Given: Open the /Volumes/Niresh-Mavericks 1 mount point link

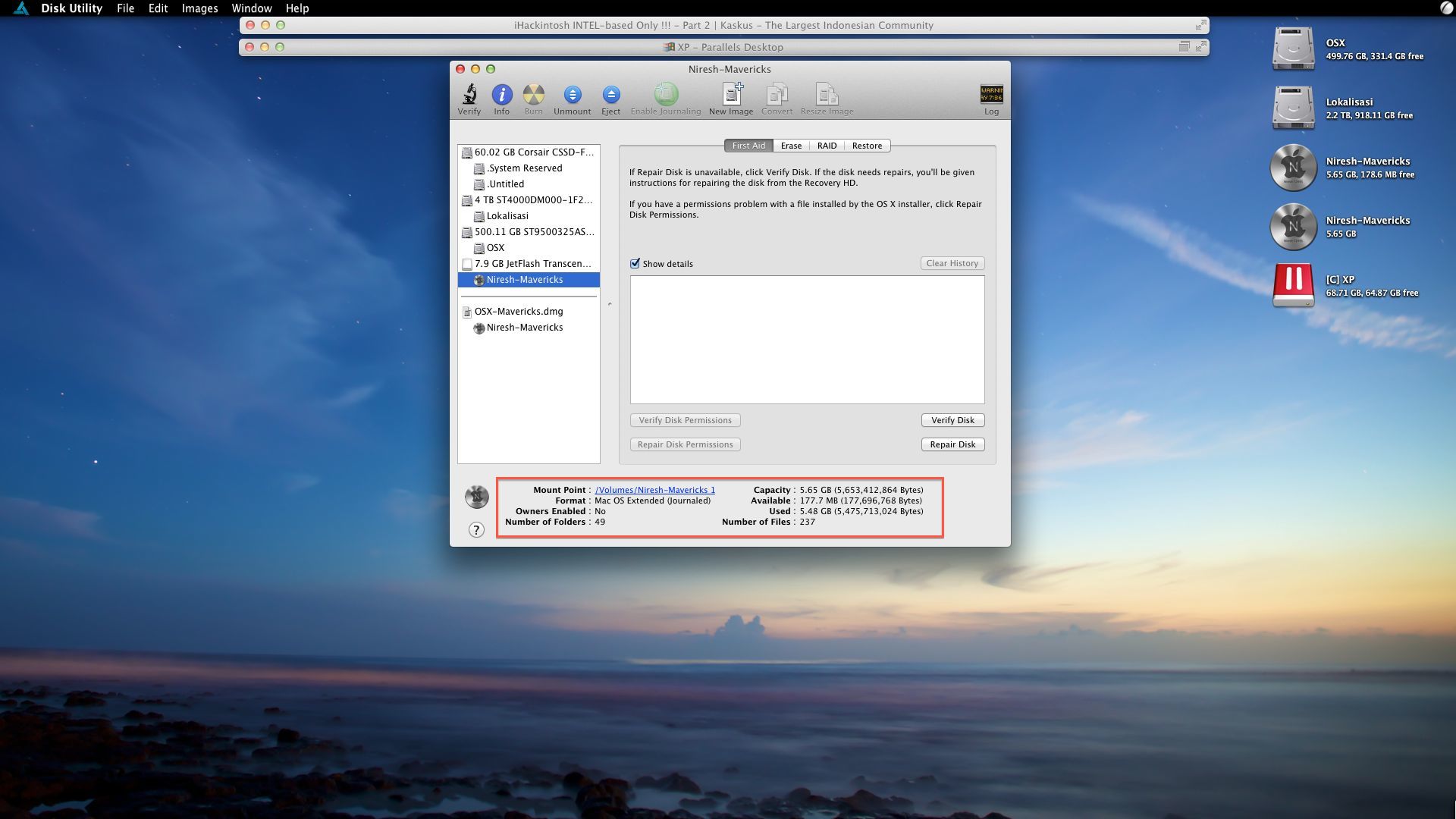Looking at the screenshot, I should (x=654, y=490).
